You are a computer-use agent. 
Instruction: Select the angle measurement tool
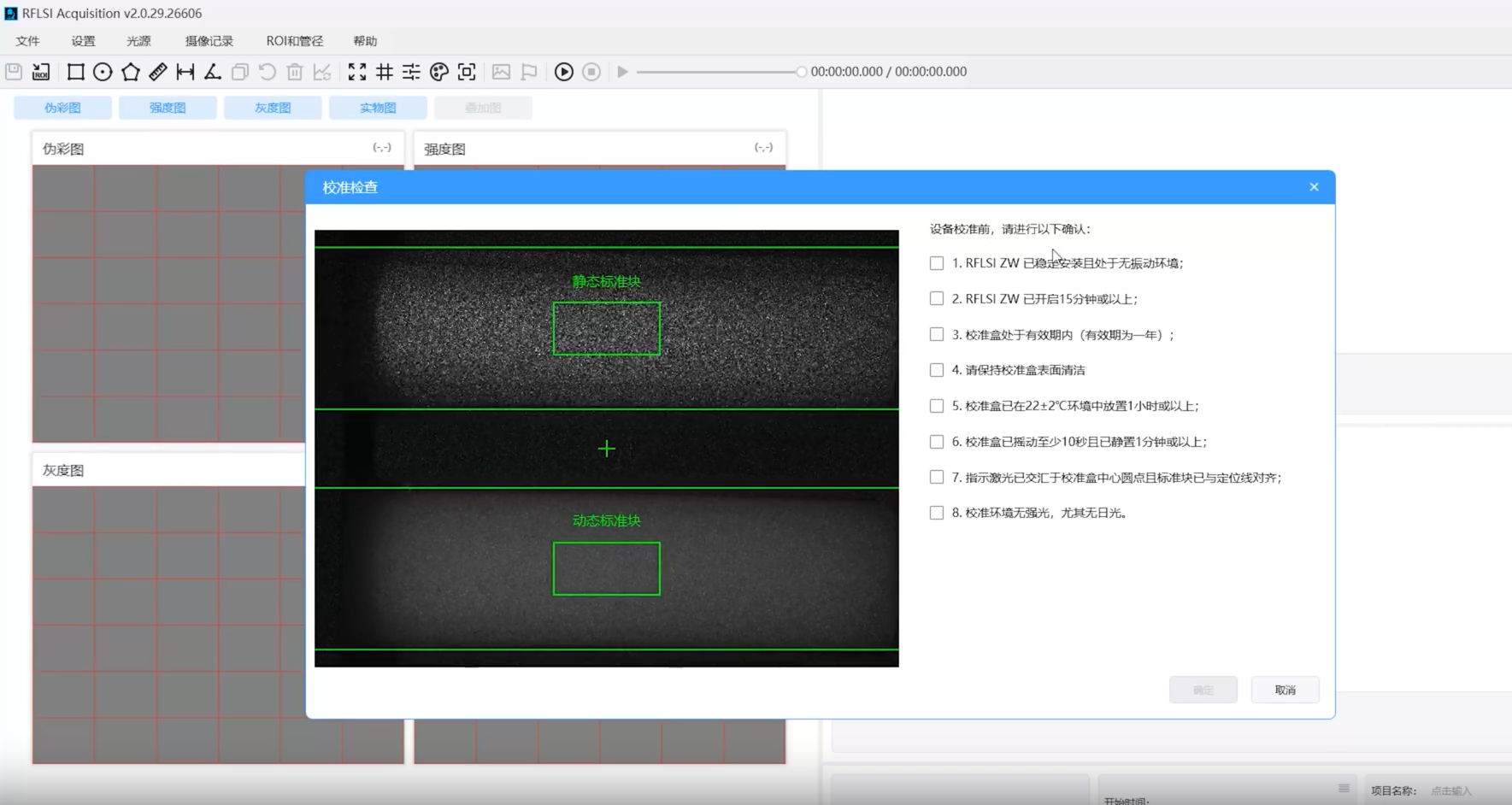pos(213,72)
